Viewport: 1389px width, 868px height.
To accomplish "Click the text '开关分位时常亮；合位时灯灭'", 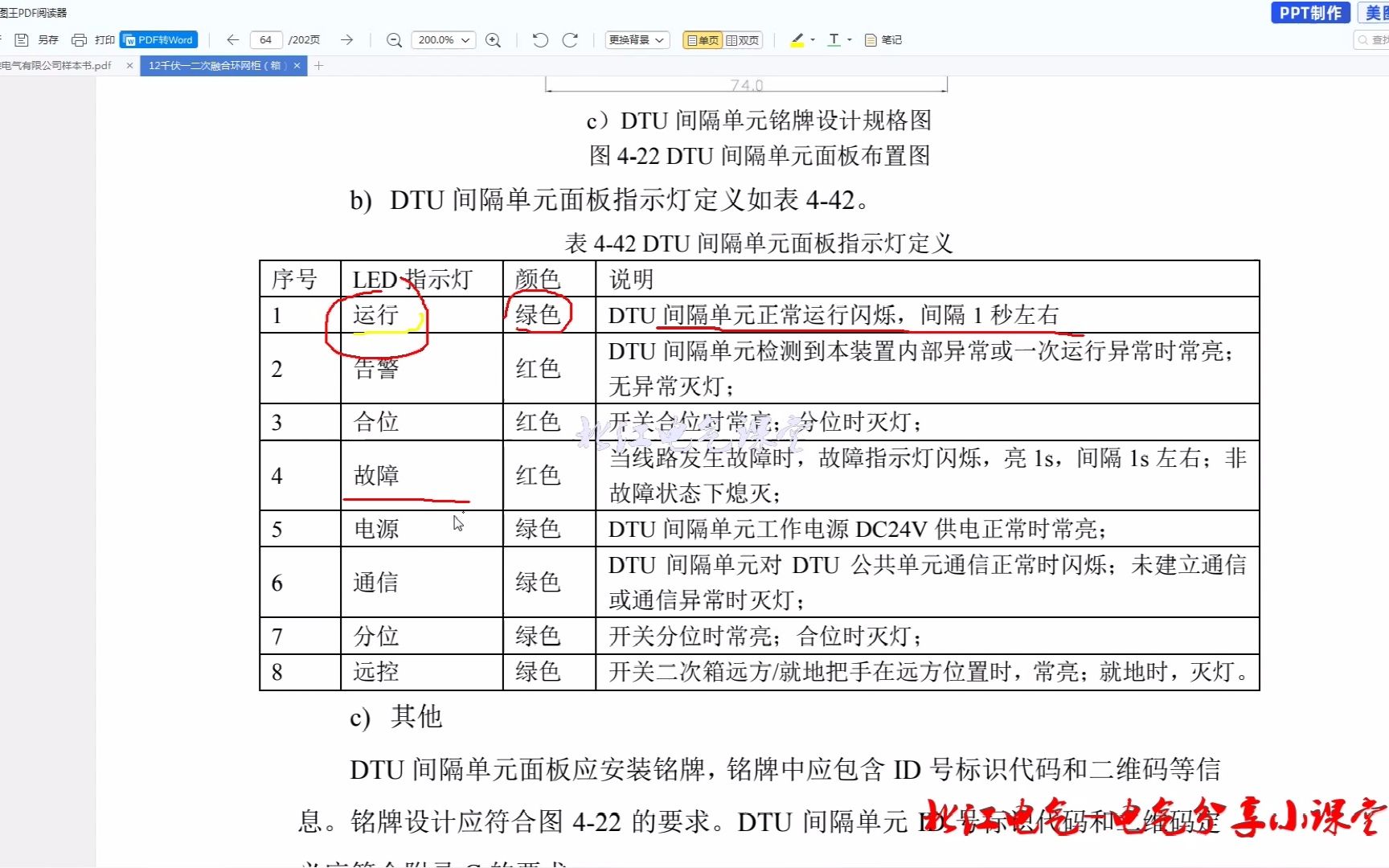I will click(764, 636).
